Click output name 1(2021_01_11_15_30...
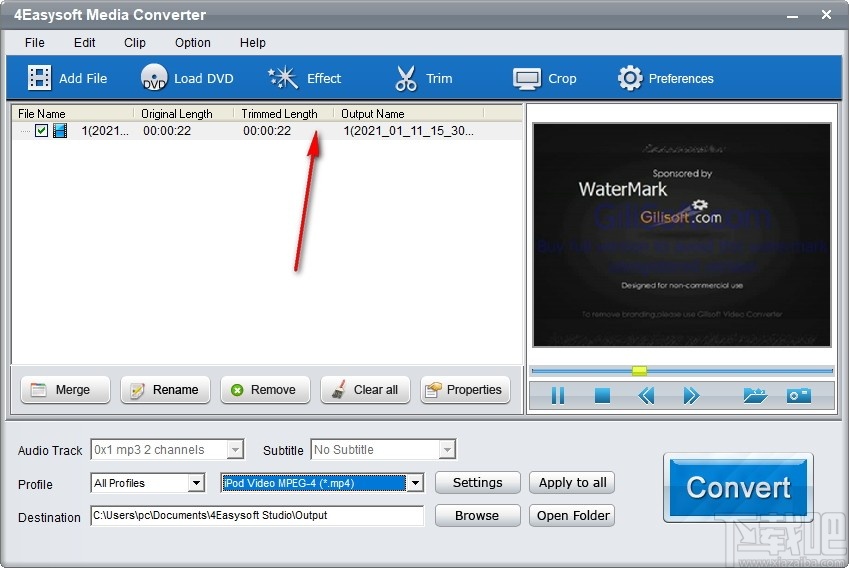This screenshot has width=849, height=568. pyautogui.click(x=408, y=130)
